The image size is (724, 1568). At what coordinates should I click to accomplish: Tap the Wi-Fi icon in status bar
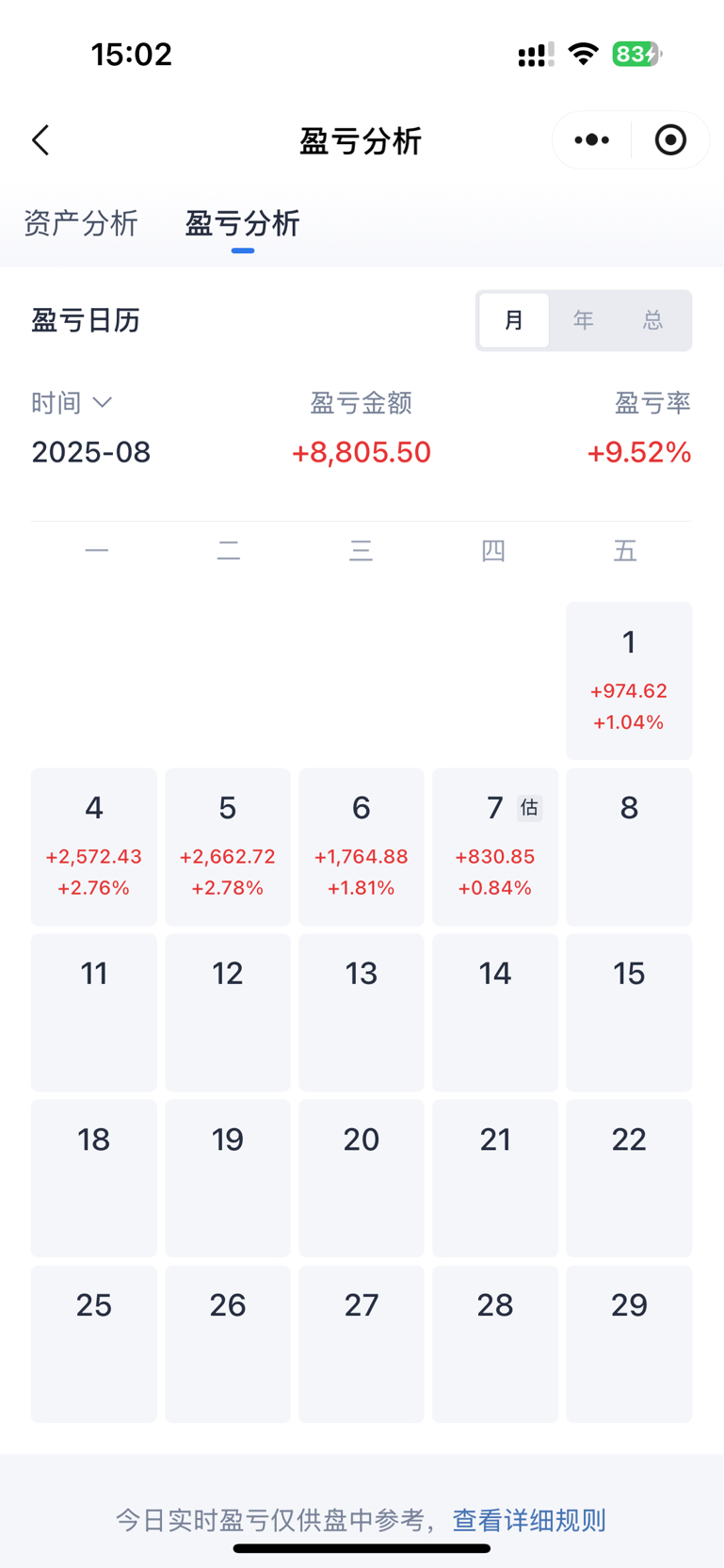[x=584, y=54]
